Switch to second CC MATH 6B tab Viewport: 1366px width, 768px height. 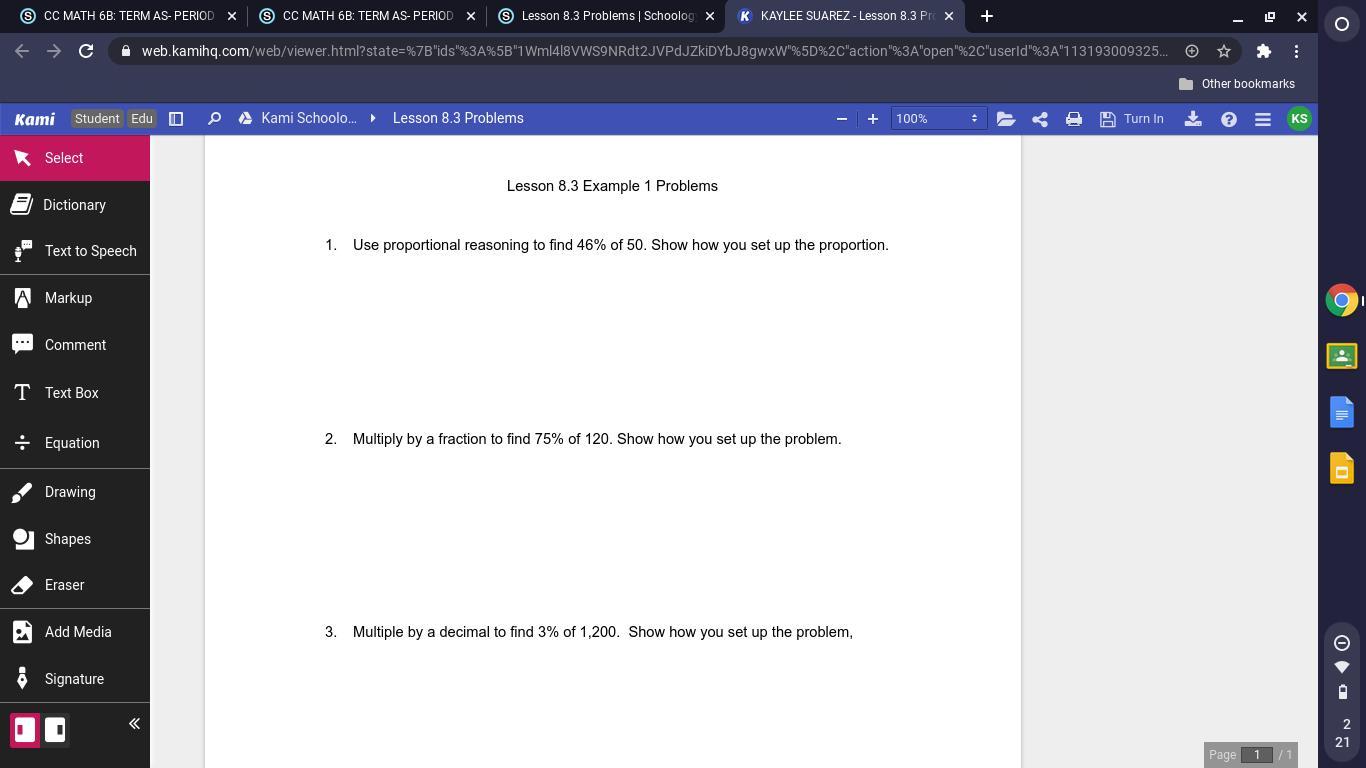[366, 16]
